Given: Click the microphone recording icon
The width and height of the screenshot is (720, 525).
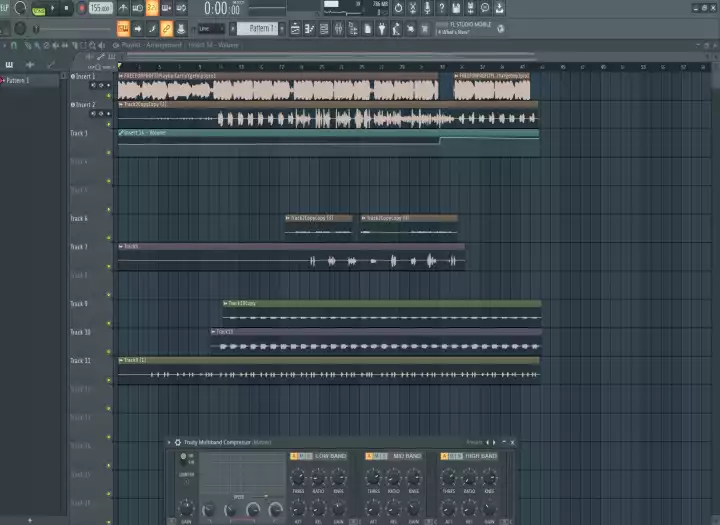Looking at the screenshot, I should 427,8.
